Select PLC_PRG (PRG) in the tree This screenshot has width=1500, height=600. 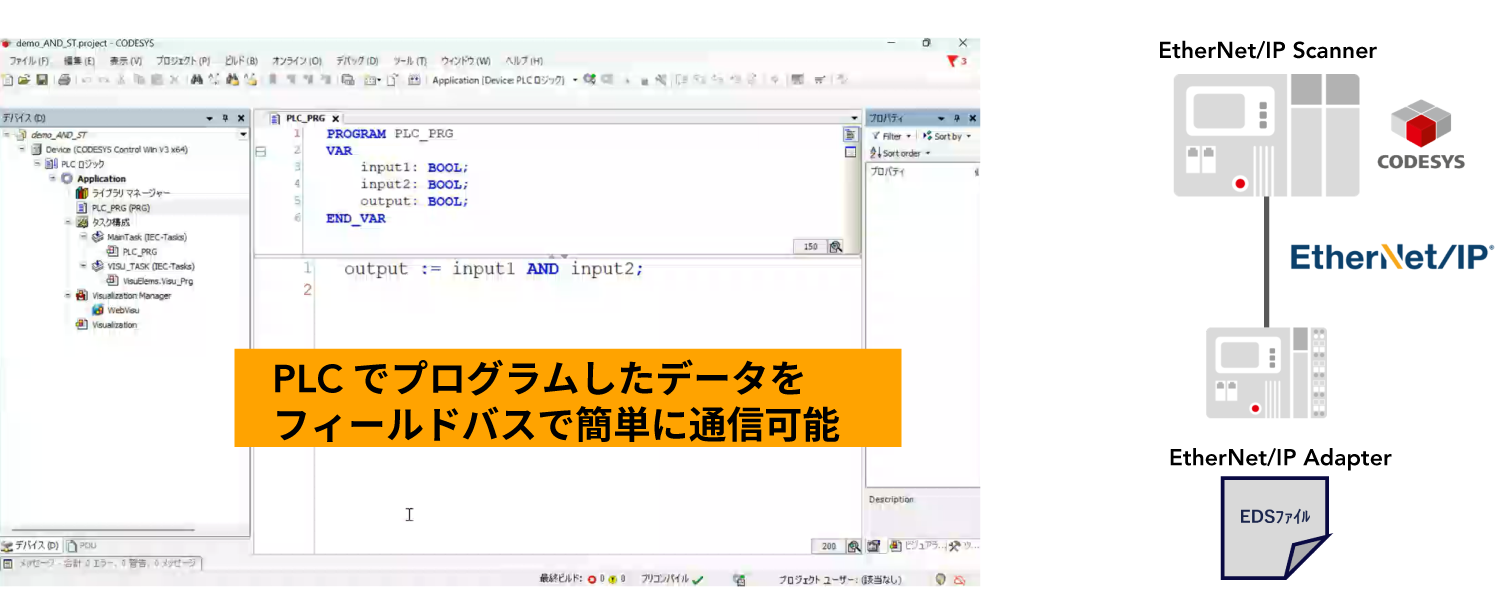(x=119, y=207)
